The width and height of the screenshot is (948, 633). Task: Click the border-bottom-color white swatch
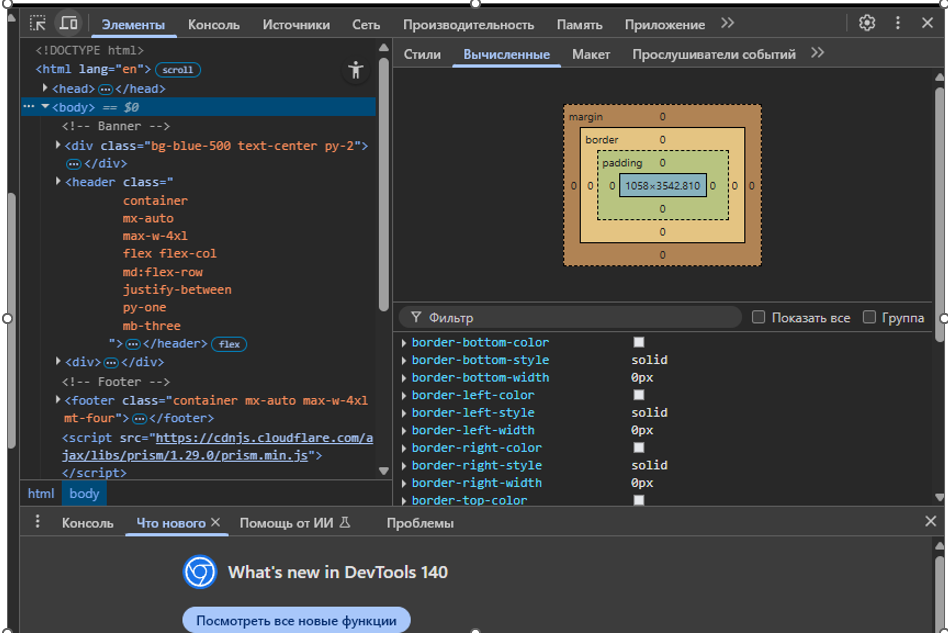point(639,342)
